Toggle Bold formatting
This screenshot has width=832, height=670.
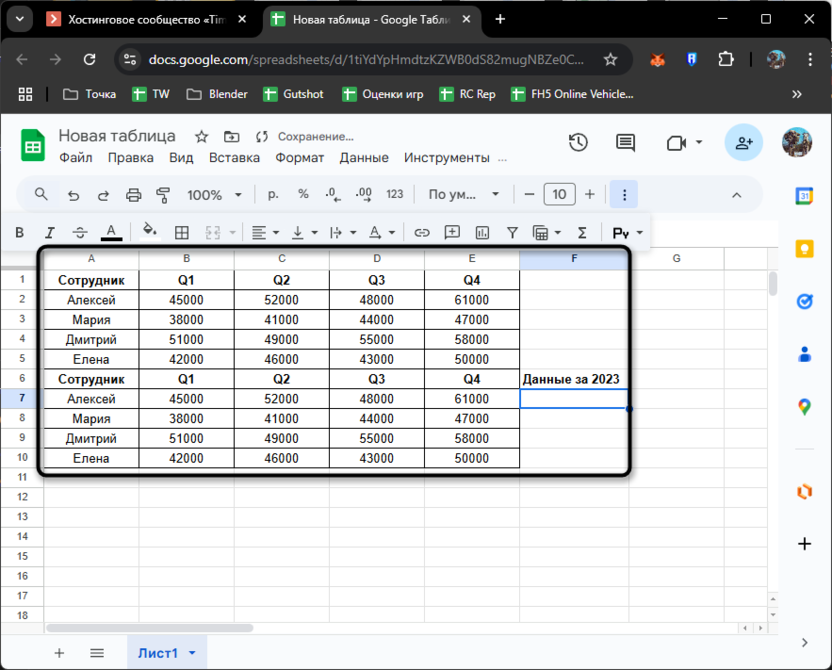click(x=19, y=233)
